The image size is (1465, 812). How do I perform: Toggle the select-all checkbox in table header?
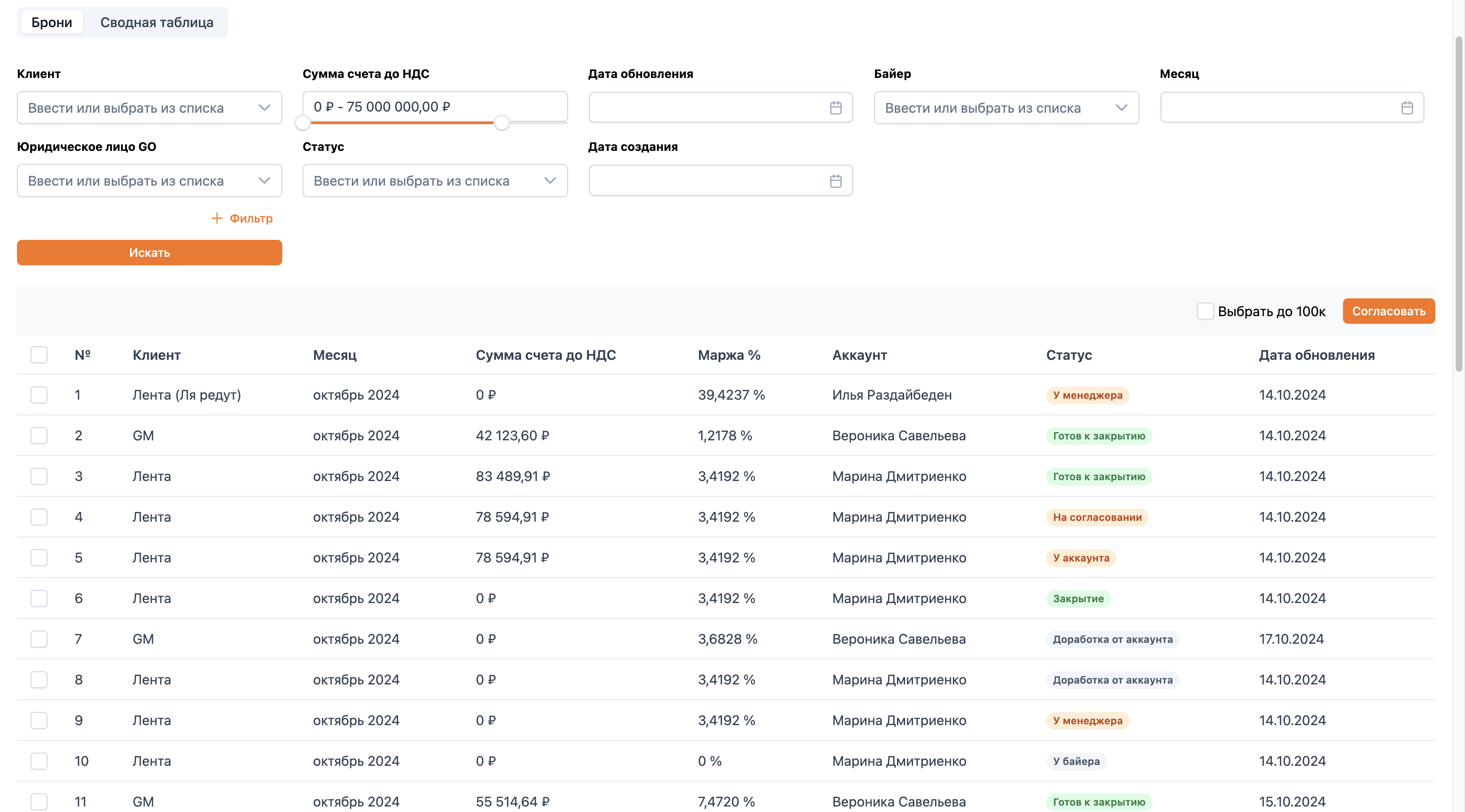tap(39, 355)
